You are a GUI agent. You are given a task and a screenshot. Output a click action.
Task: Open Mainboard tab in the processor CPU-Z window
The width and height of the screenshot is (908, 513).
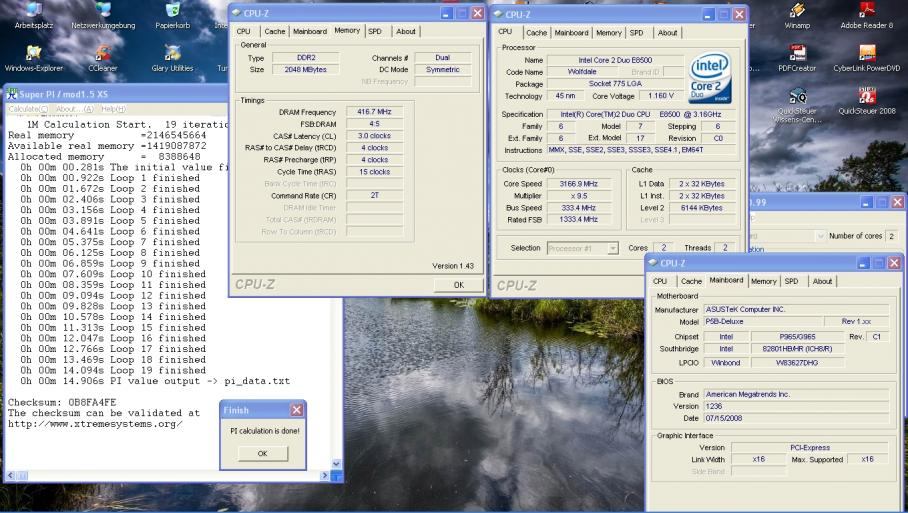[572, 33]
